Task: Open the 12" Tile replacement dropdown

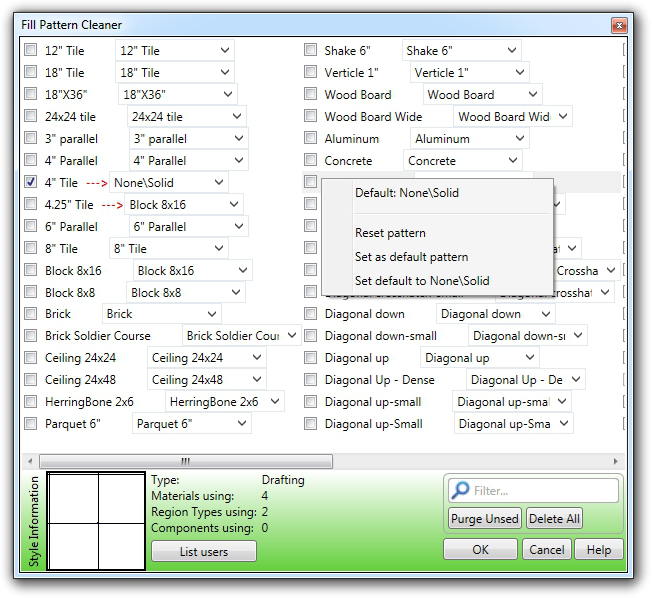Action: [175, 50]
